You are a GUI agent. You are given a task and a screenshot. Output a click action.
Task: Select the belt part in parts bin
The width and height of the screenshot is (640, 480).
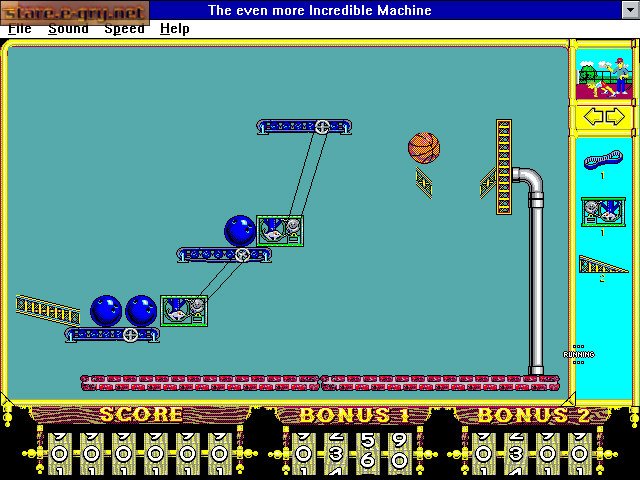603,160
